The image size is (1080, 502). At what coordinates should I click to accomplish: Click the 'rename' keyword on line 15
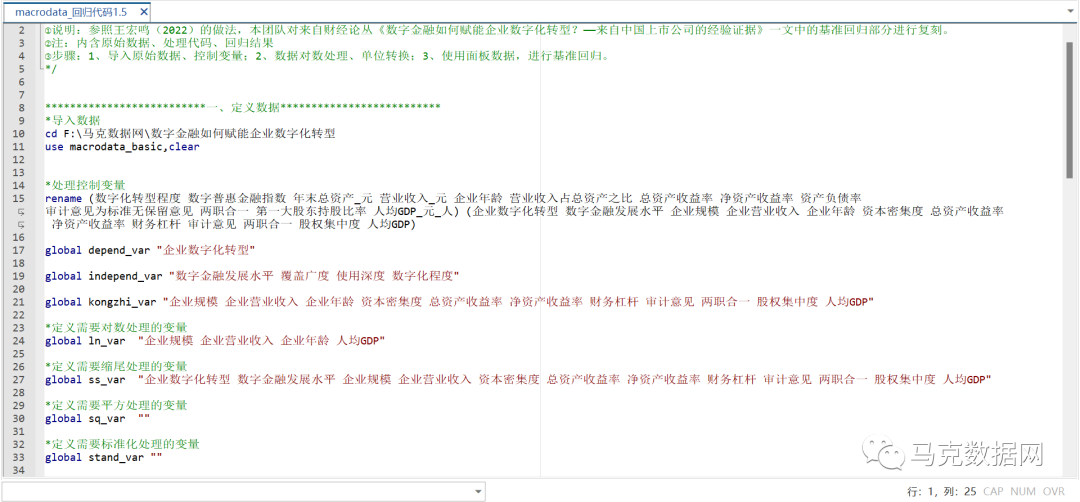[x=63, y=198]
